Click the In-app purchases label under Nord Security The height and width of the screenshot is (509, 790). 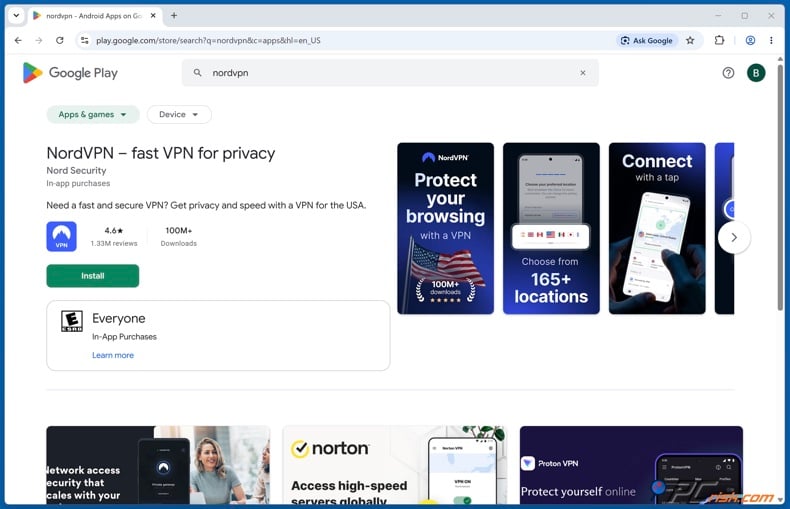(78, 183)
